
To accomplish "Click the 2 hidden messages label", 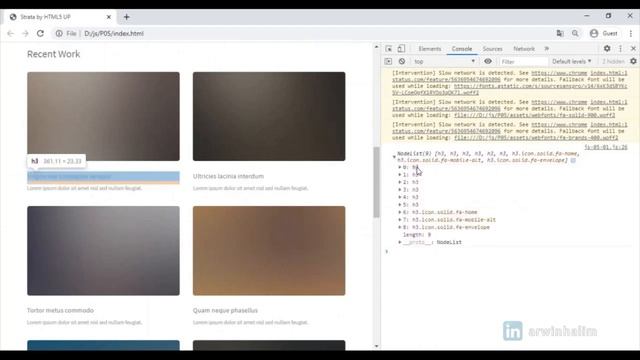I will pyautogui.click(x=613, y=61).
